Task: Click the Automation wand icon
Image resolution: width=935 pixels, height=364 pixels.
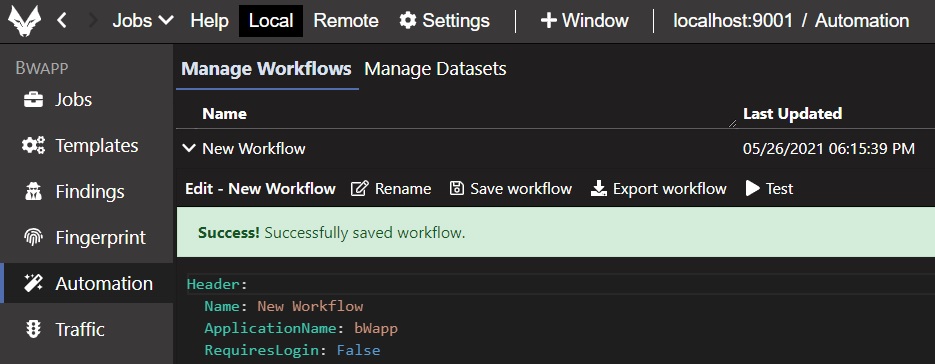Action: click(x=33, y=283)
